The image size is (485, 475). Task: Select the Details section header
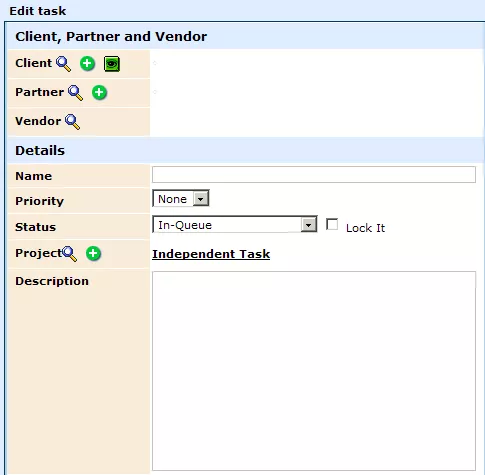[x=40, y=150]
